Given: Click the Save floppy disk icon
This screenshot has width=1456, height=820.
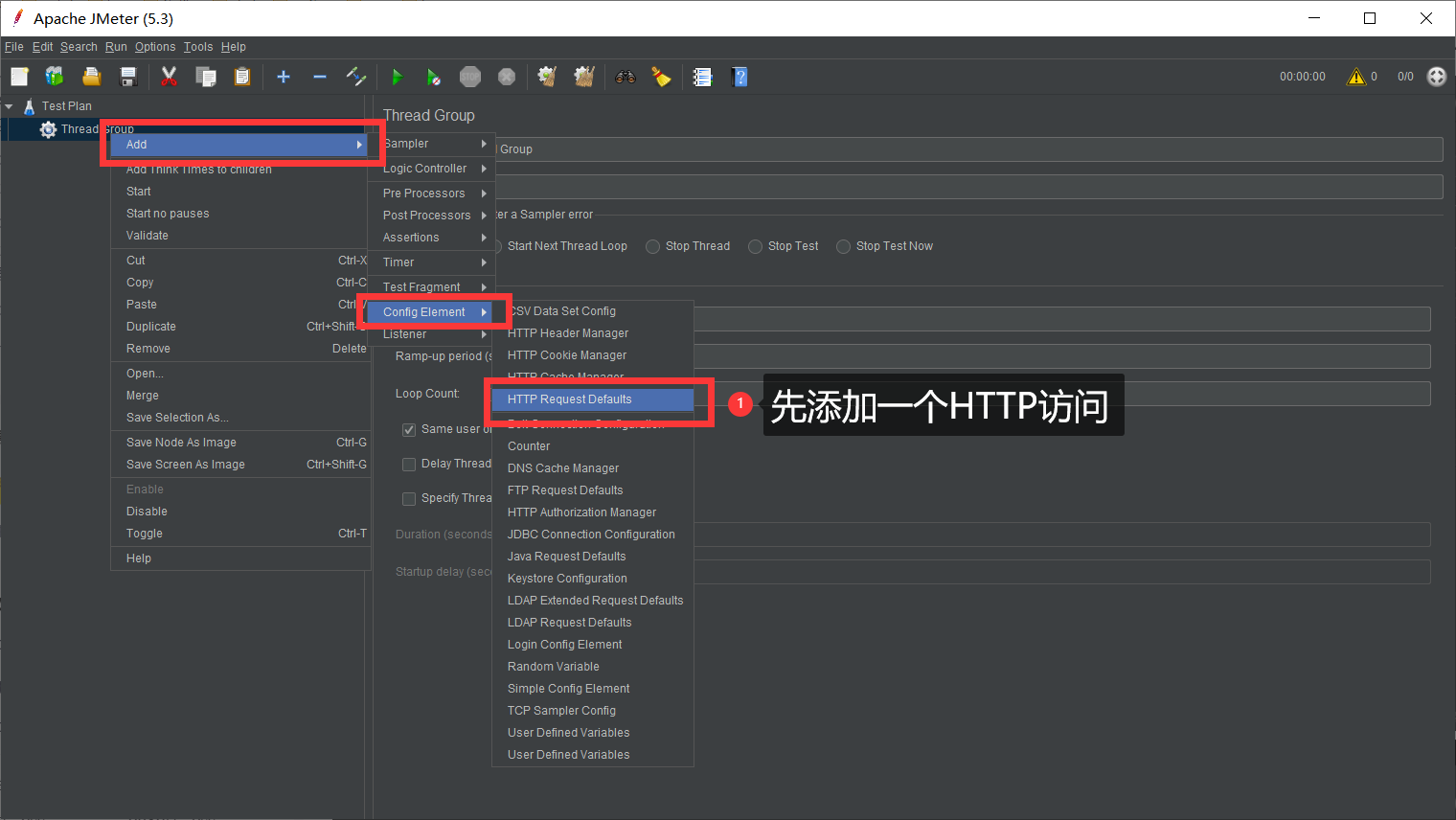Looking at the screenshot, I should pos(127,77).
